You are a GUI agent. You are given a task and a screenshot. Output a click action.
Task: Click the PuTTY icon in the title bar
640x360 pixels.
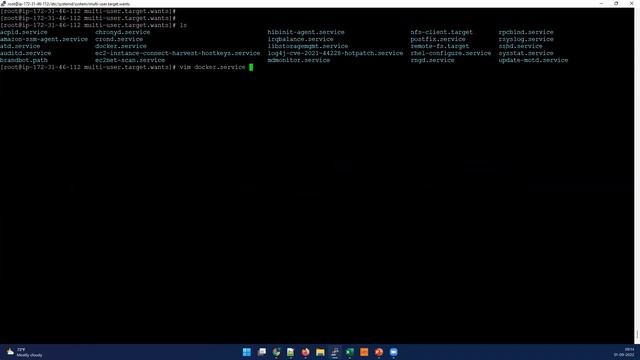pos(3,3)
